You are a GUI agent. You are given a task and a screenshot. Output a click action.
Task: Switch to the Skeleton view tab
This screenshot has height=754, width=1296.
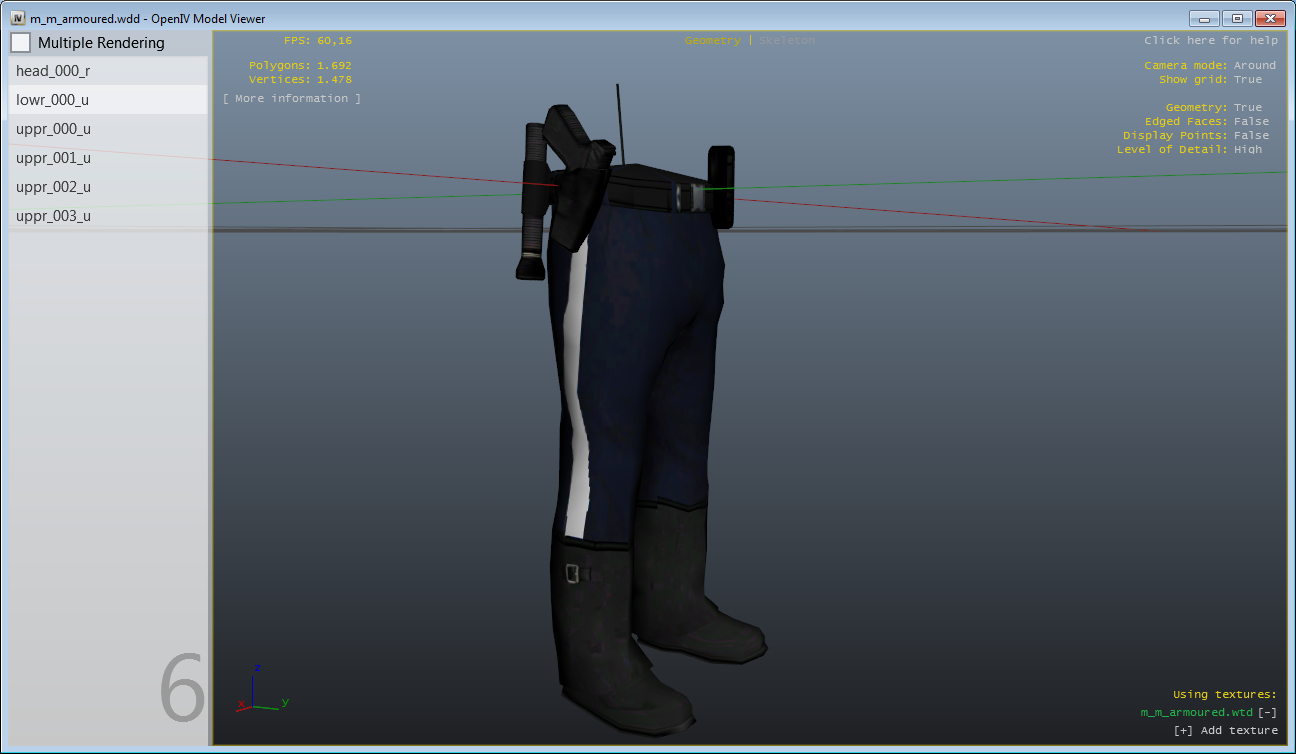point(787,40)
